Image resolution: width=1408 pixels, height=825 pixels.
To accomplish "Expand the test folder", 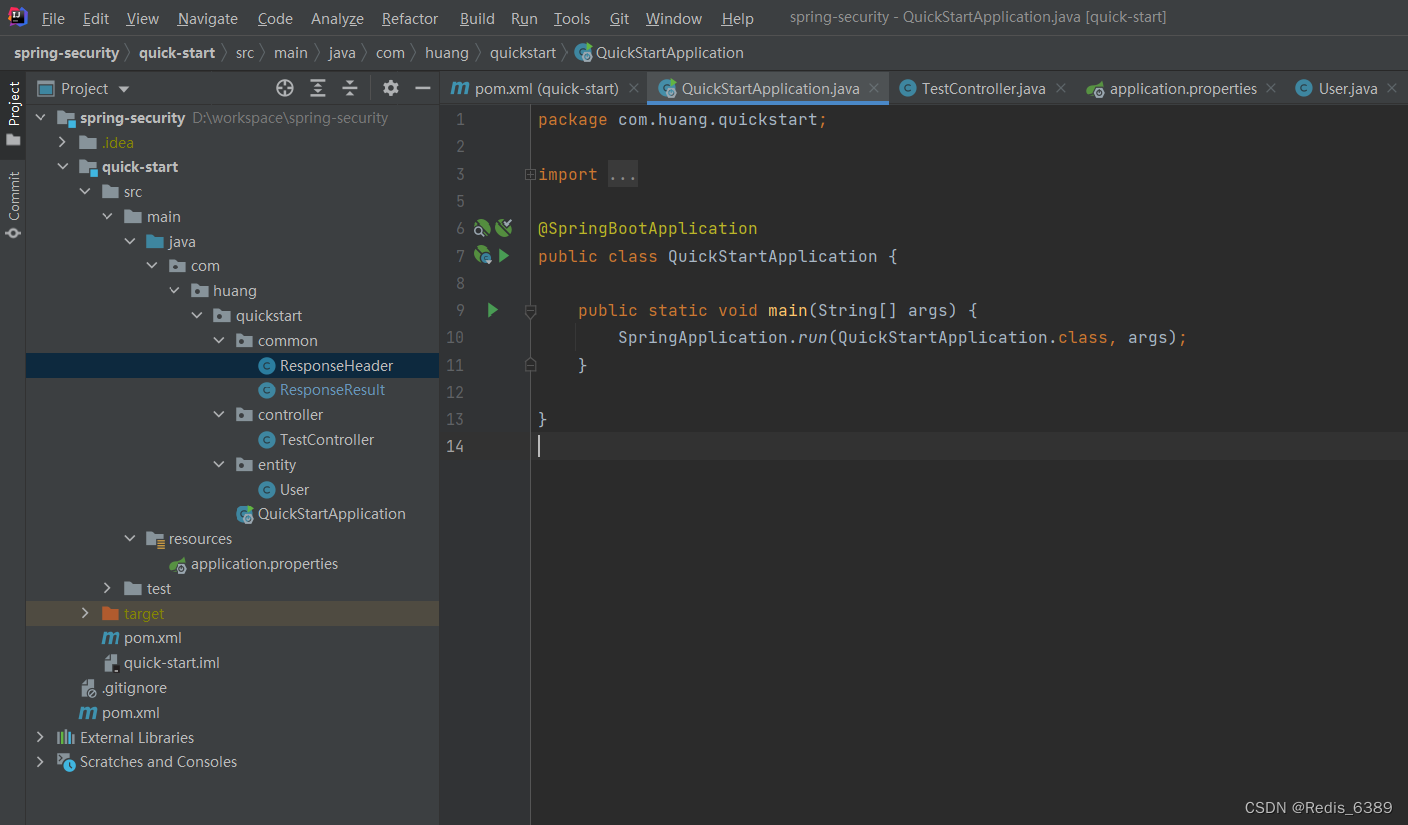I will coord(107,589).
